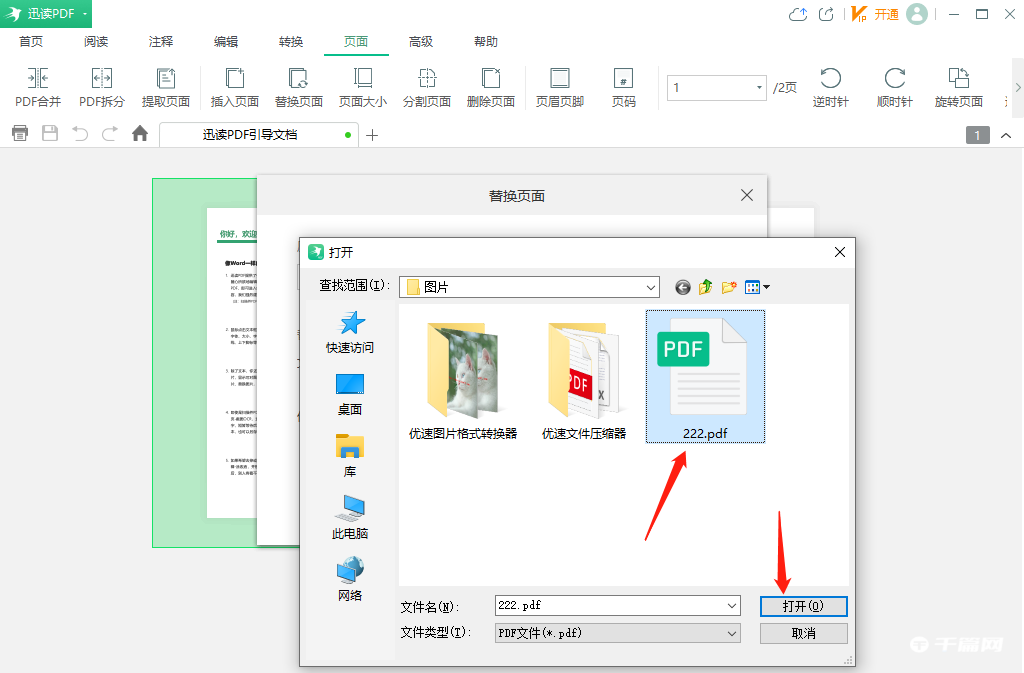Click the print icon below the ribbon
Viewport: 1024px width, 673px height.
coord(19,132)
